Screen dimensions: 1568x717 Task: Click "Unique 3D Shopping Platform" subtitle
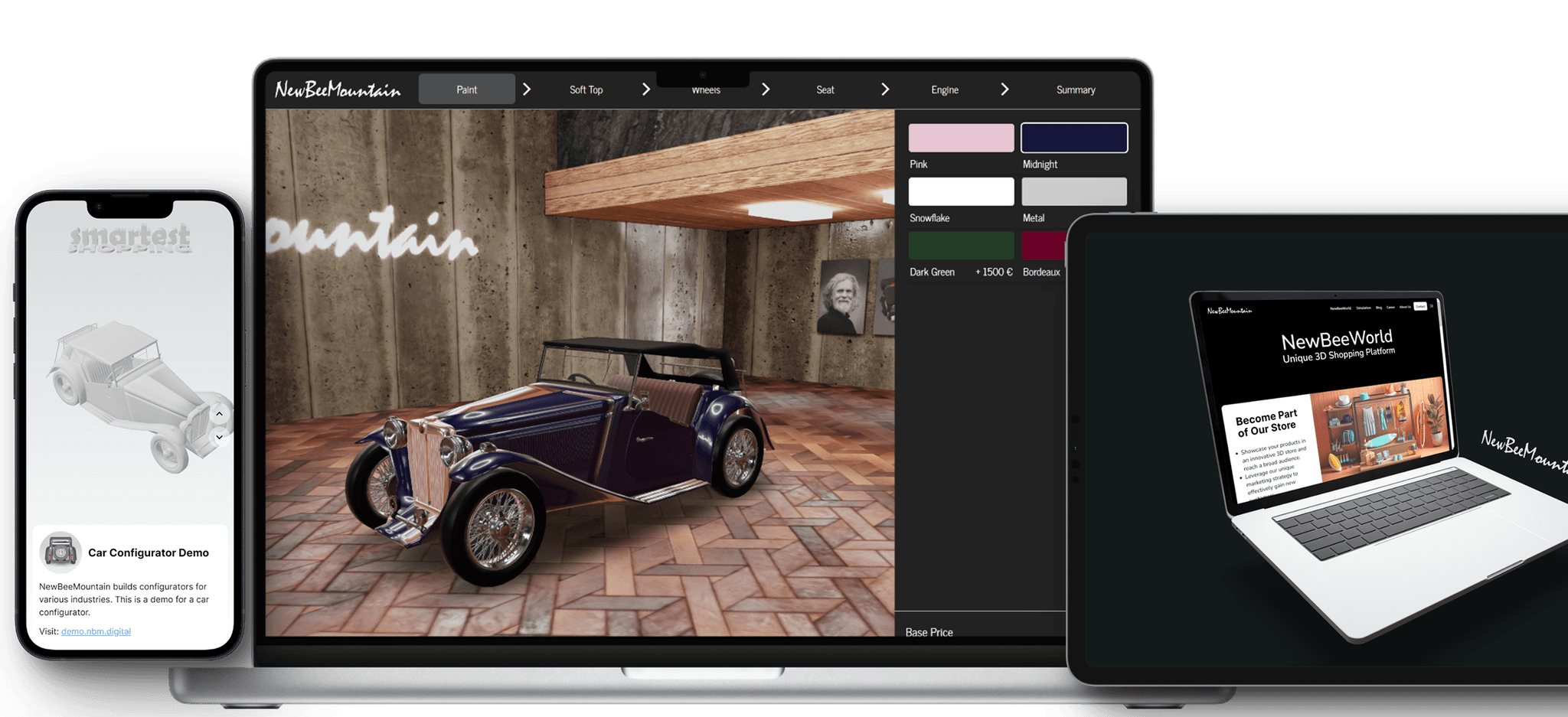click(x=1338, y=355)
